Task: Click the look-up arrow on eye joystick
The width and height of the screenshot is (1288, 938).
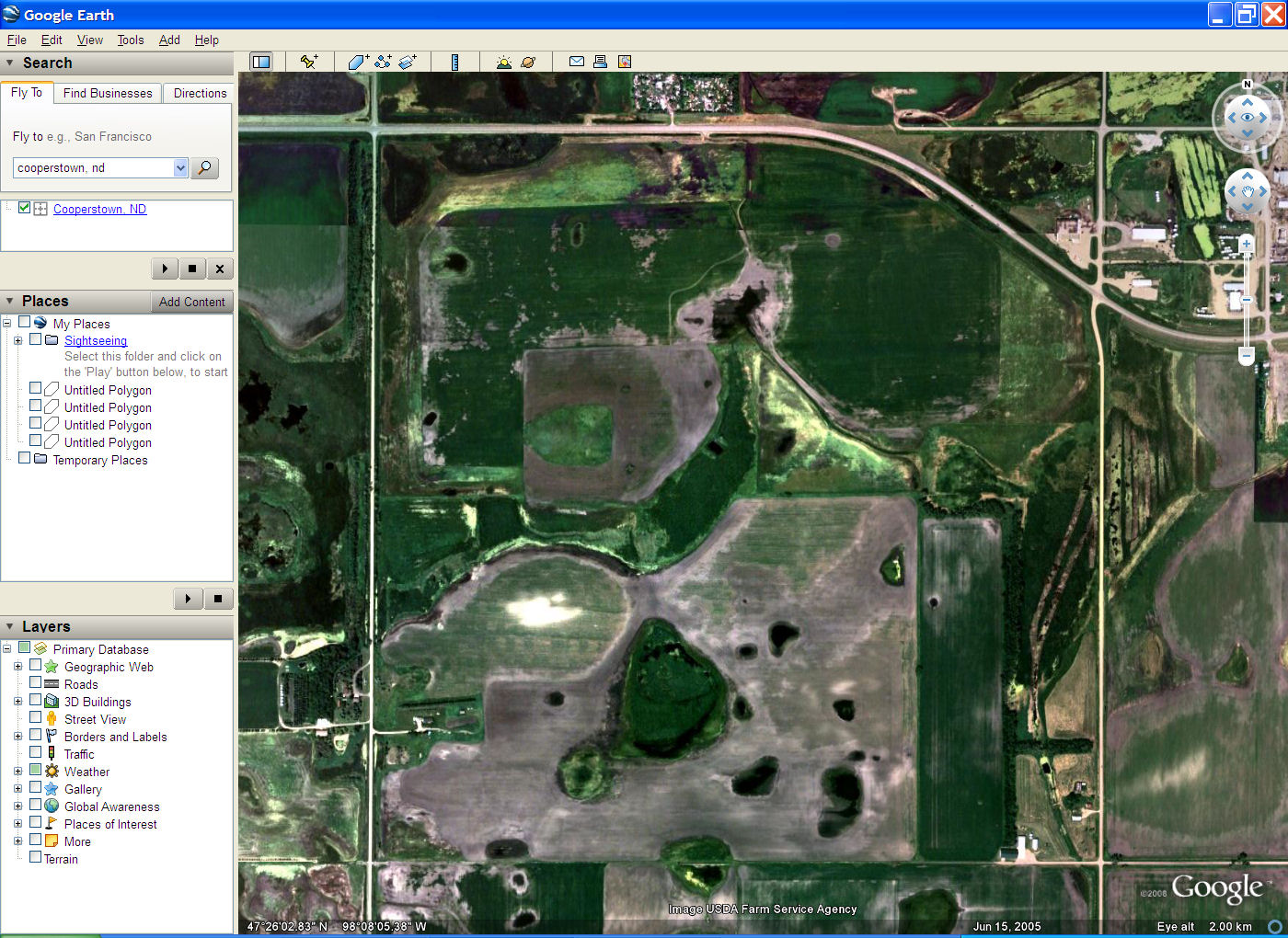Action: [x=1248, y=102]
